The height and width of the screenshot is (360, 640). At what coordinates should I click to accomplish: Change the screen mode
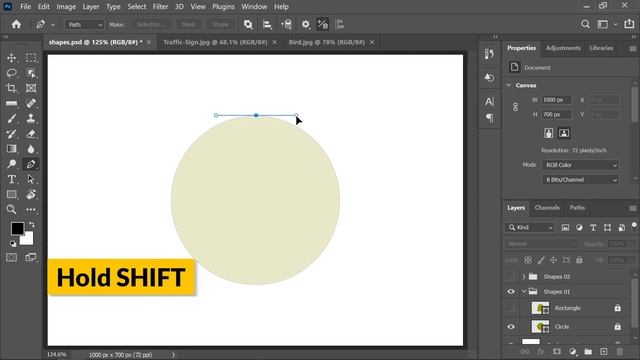pos(31,257)
